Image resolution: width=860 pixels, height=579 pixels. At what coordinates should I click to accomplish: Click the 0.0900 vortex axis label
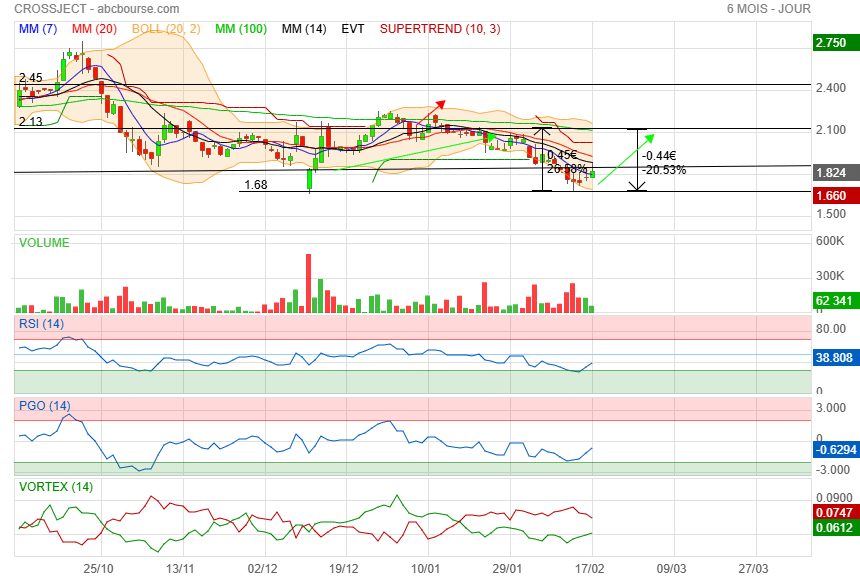point(834,498)
